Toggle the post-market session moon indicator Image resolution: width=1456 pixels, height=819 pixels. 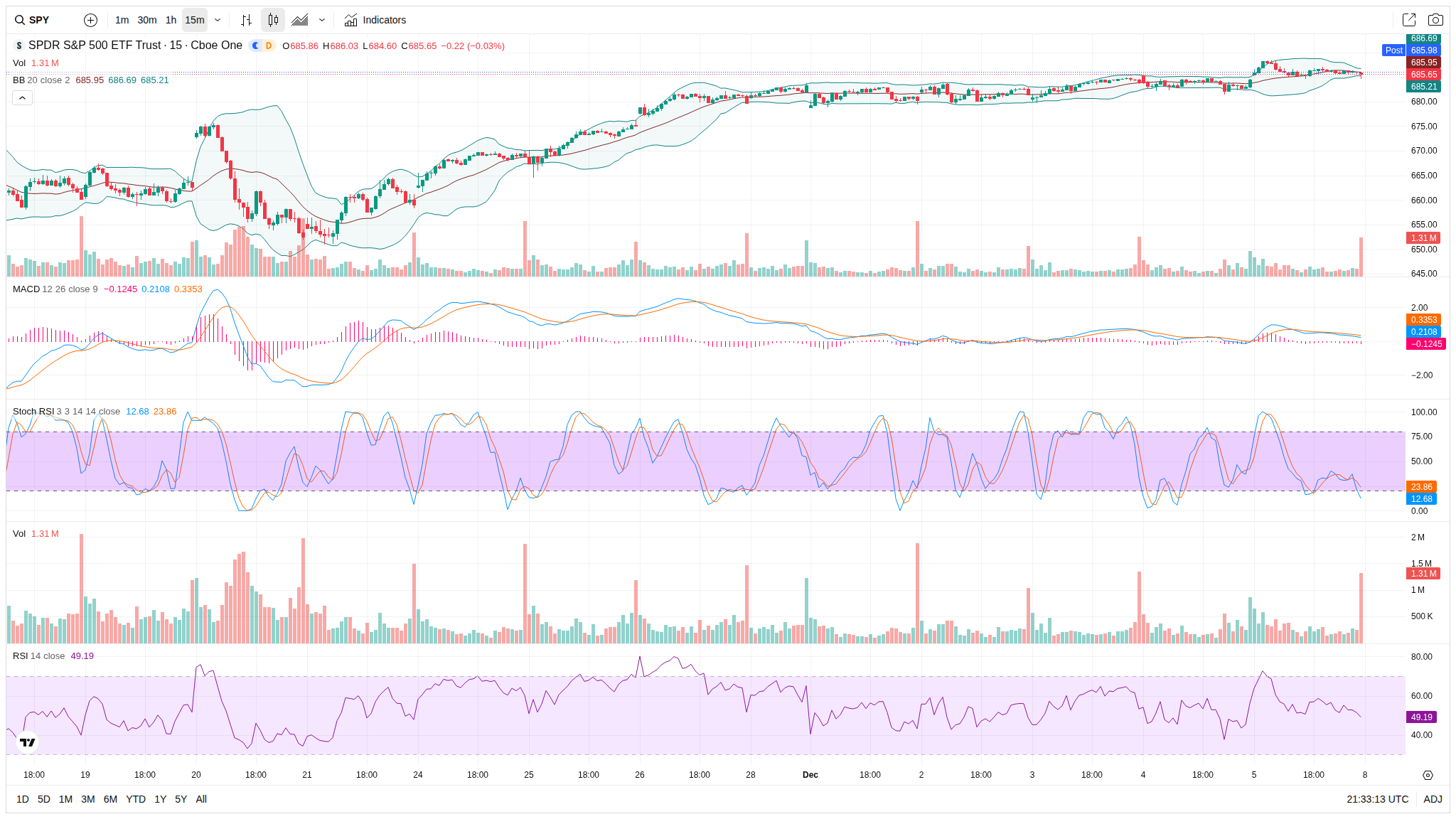tap(256, 45)
